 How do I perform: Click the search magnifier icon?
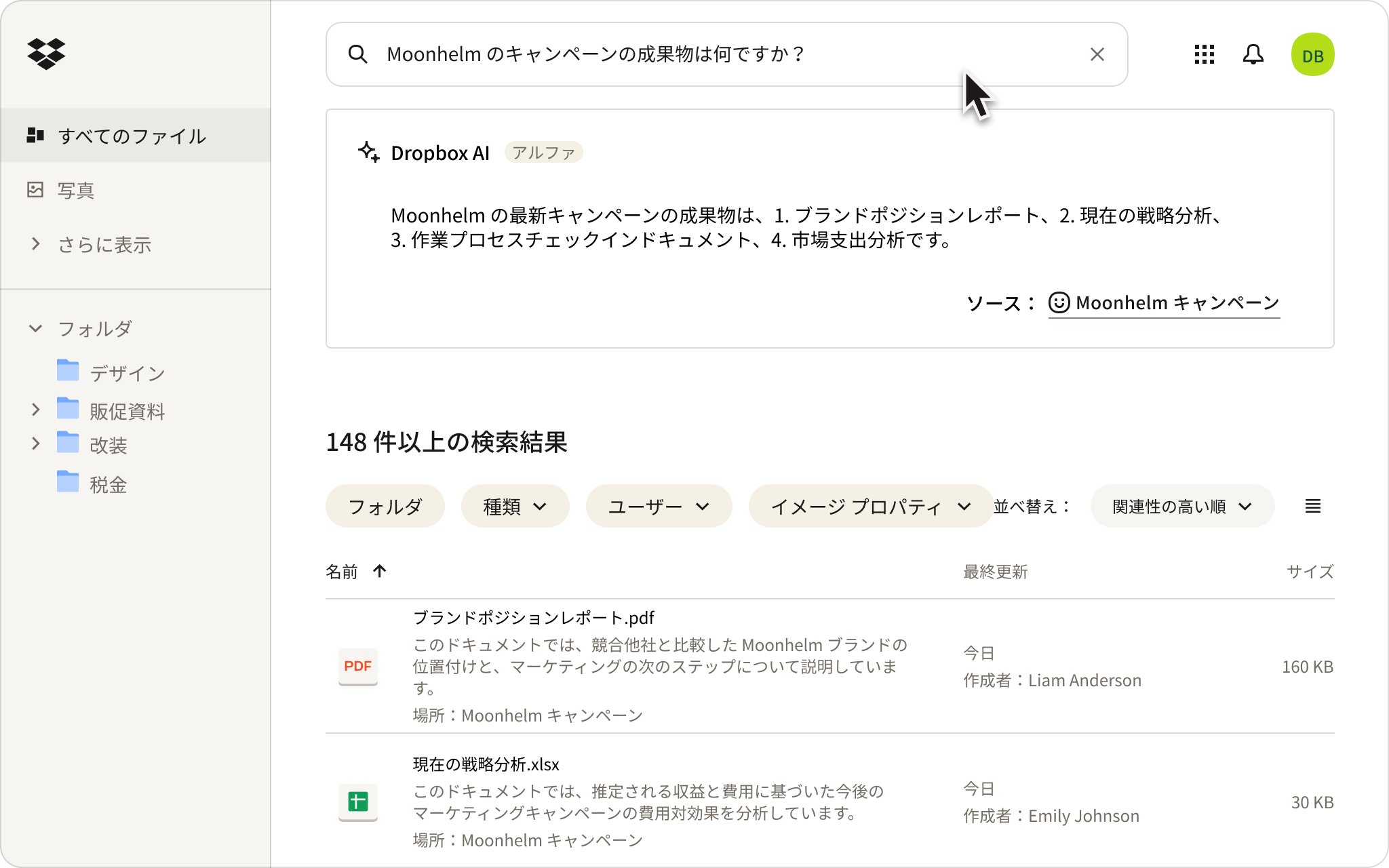358,54
